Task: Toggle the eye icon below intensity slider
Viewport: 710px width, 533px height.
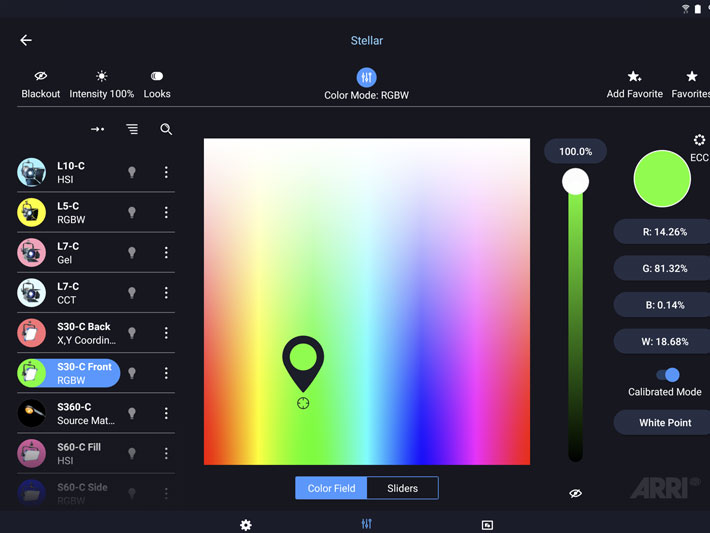Action: point(575,493)
